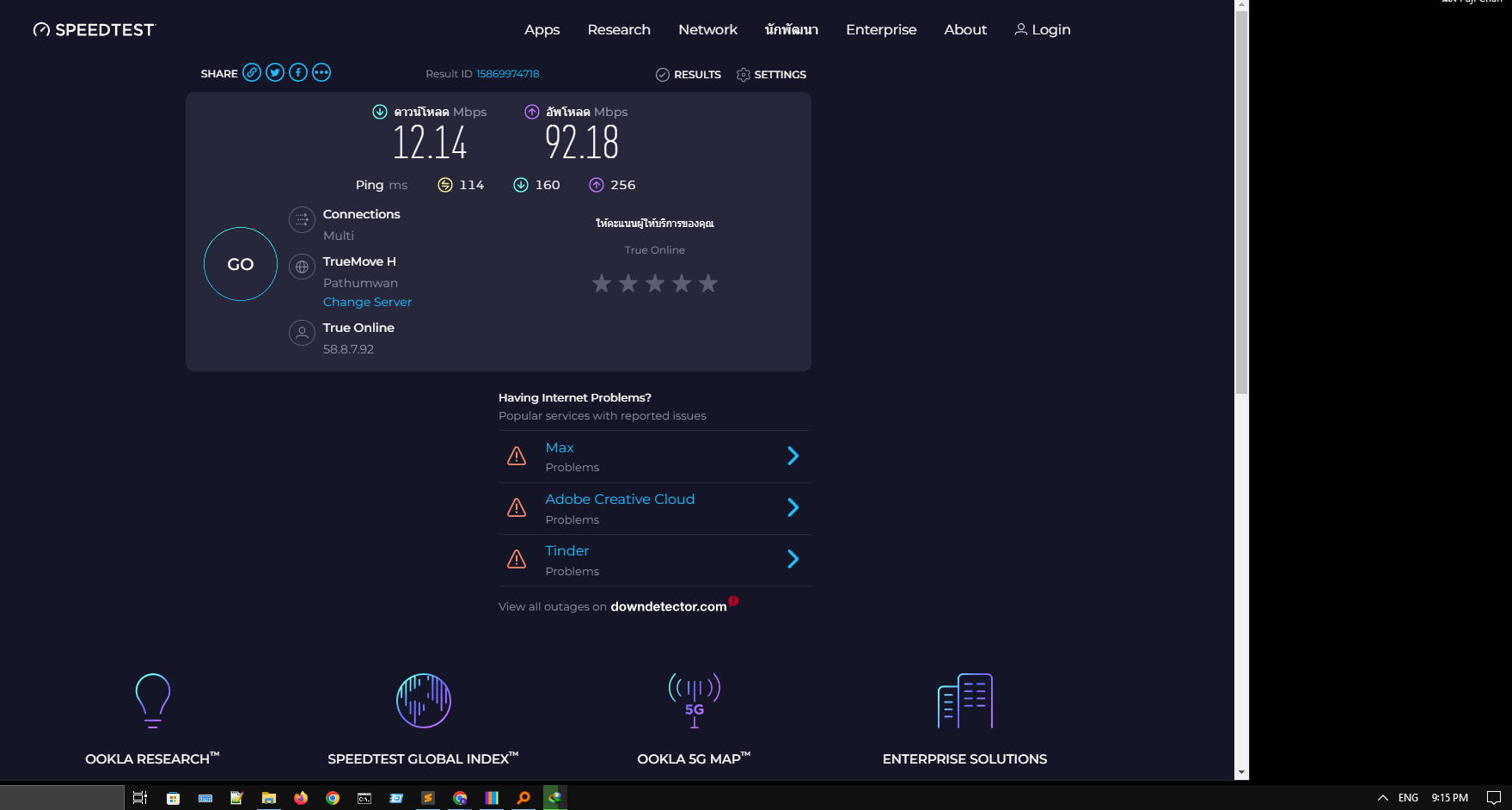Click the ENG language indicator
This screenshot has width=1512, height=810.
point(1408,798)
